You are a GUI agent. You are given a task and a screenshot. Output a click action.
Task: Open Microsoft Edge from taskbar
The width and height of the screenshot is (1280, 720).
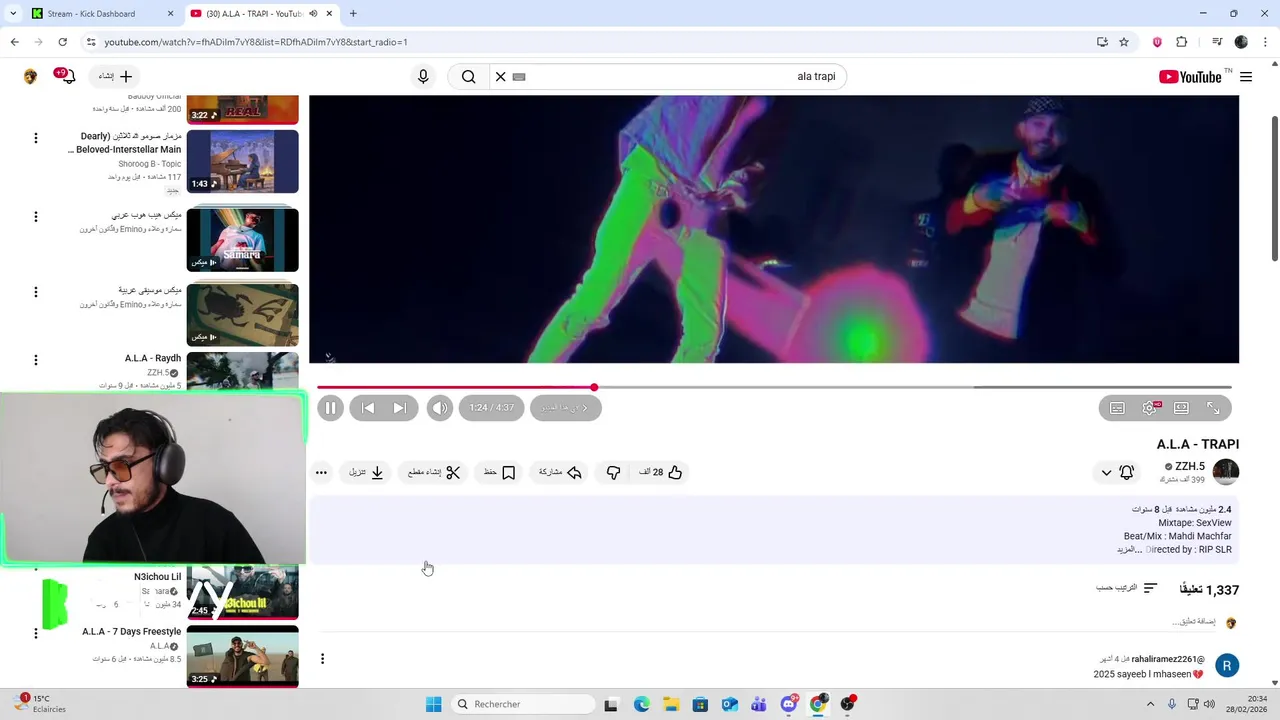point(641,704)
